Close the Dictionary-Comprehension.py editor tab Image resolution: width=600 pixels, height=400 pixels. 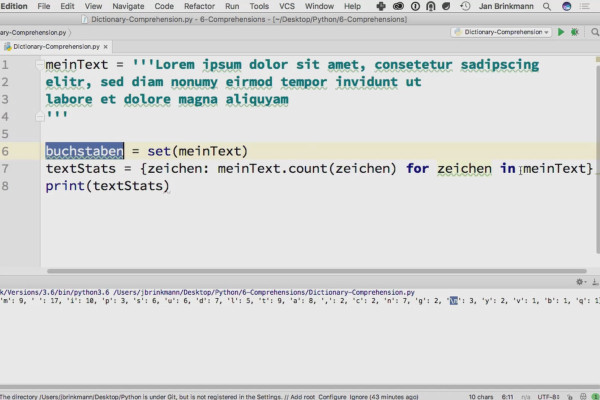click(105, 47)
